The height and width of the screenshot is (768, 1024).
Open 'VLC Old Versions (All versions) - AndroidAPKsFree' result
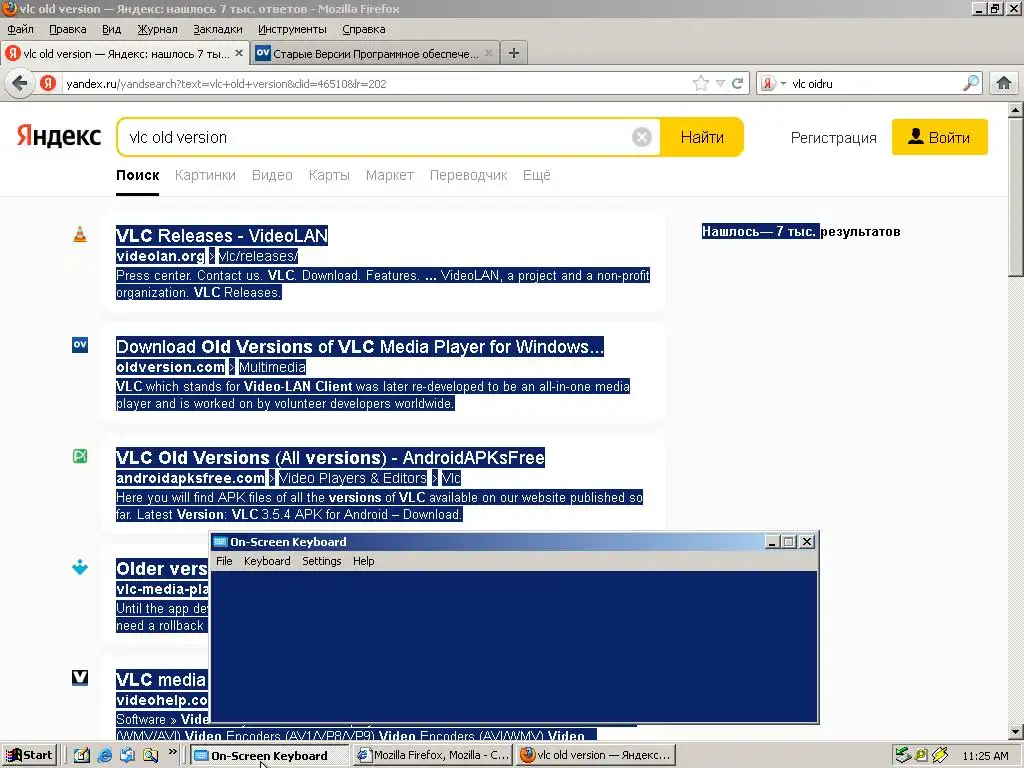tap(330, 457)
